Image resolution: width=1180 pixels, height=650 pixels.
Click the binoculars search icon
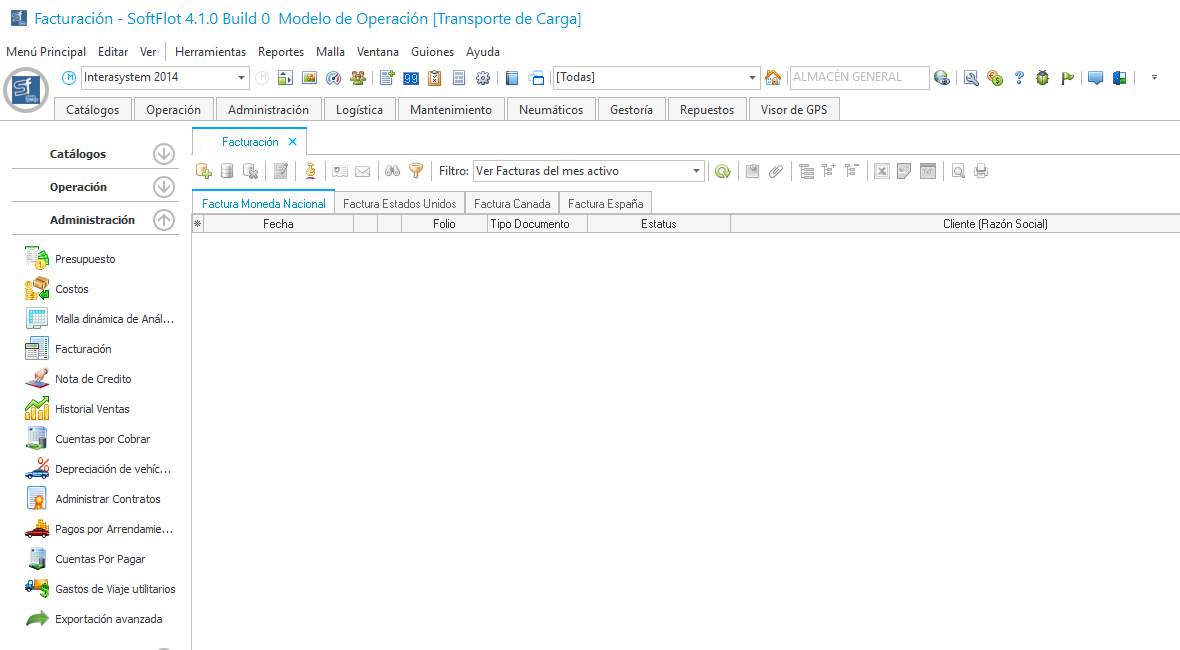[393, 171]
